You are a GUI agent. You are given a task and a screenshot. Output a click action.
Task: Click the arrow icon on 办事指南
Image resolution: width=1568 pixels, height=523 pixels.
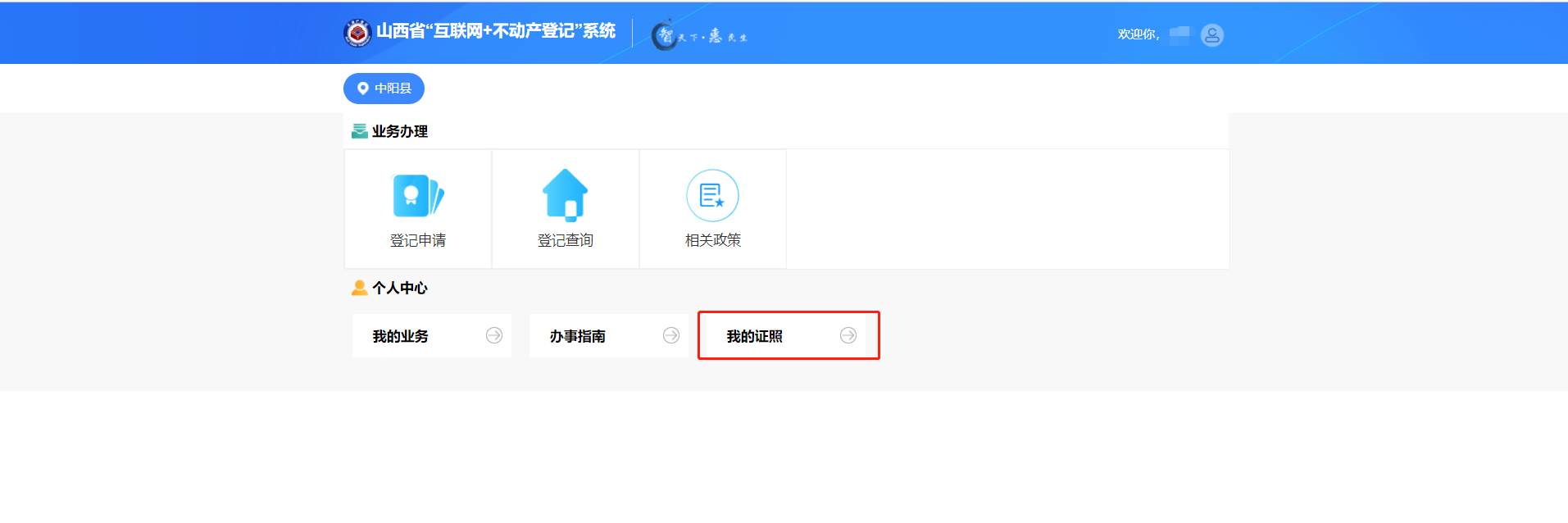(x=671, y=335)
